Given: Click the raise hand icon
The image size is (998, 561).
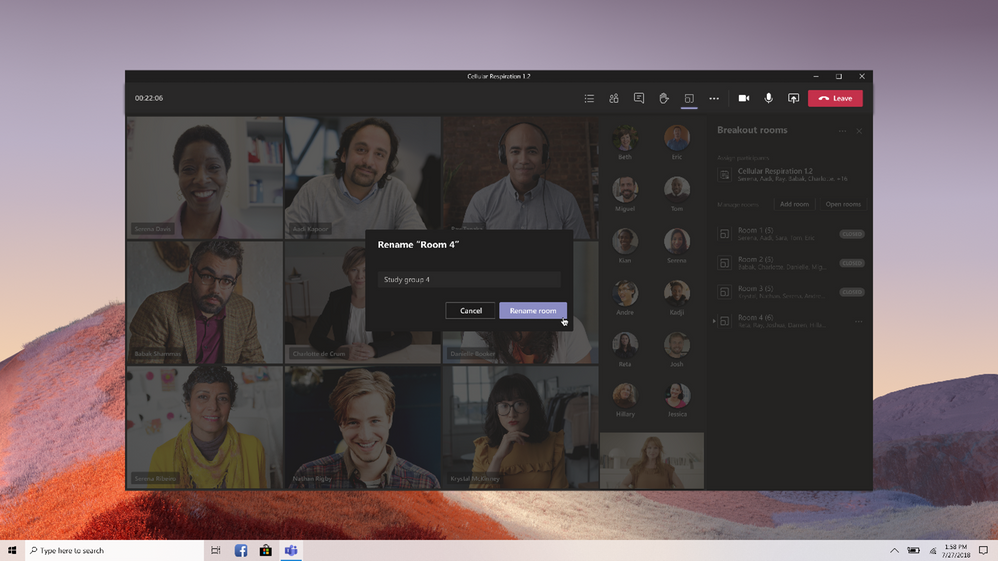Looking at the screenshot, I should pos(664,98).
